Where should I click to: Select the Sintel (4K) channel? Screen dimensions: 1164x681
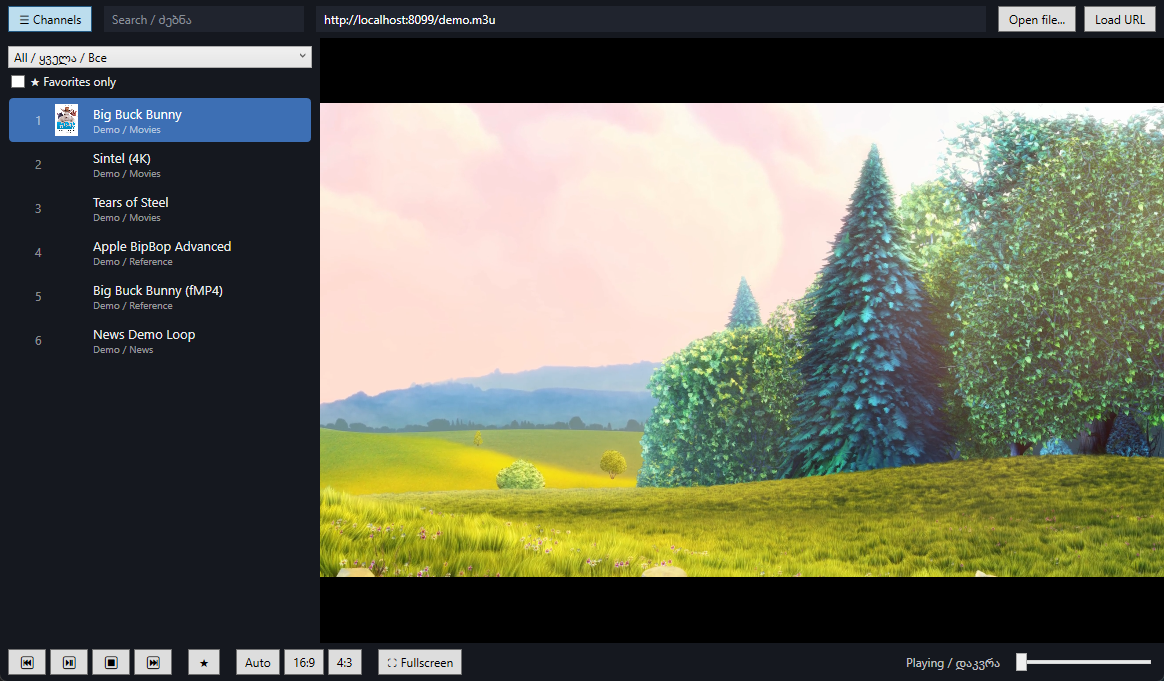160,164
